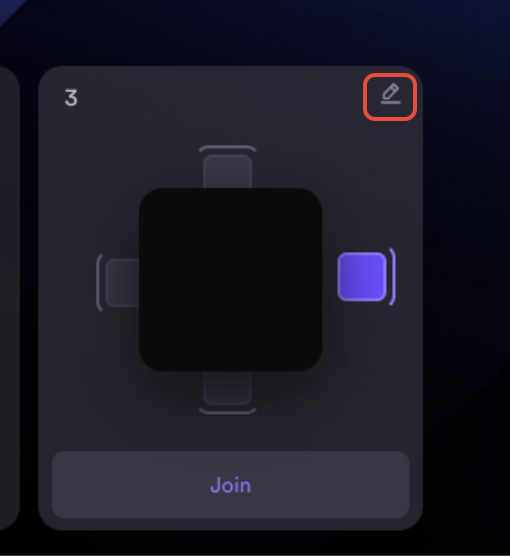
Task: Click card header space between "3" and pencil
Action: [x=221, y=97]
